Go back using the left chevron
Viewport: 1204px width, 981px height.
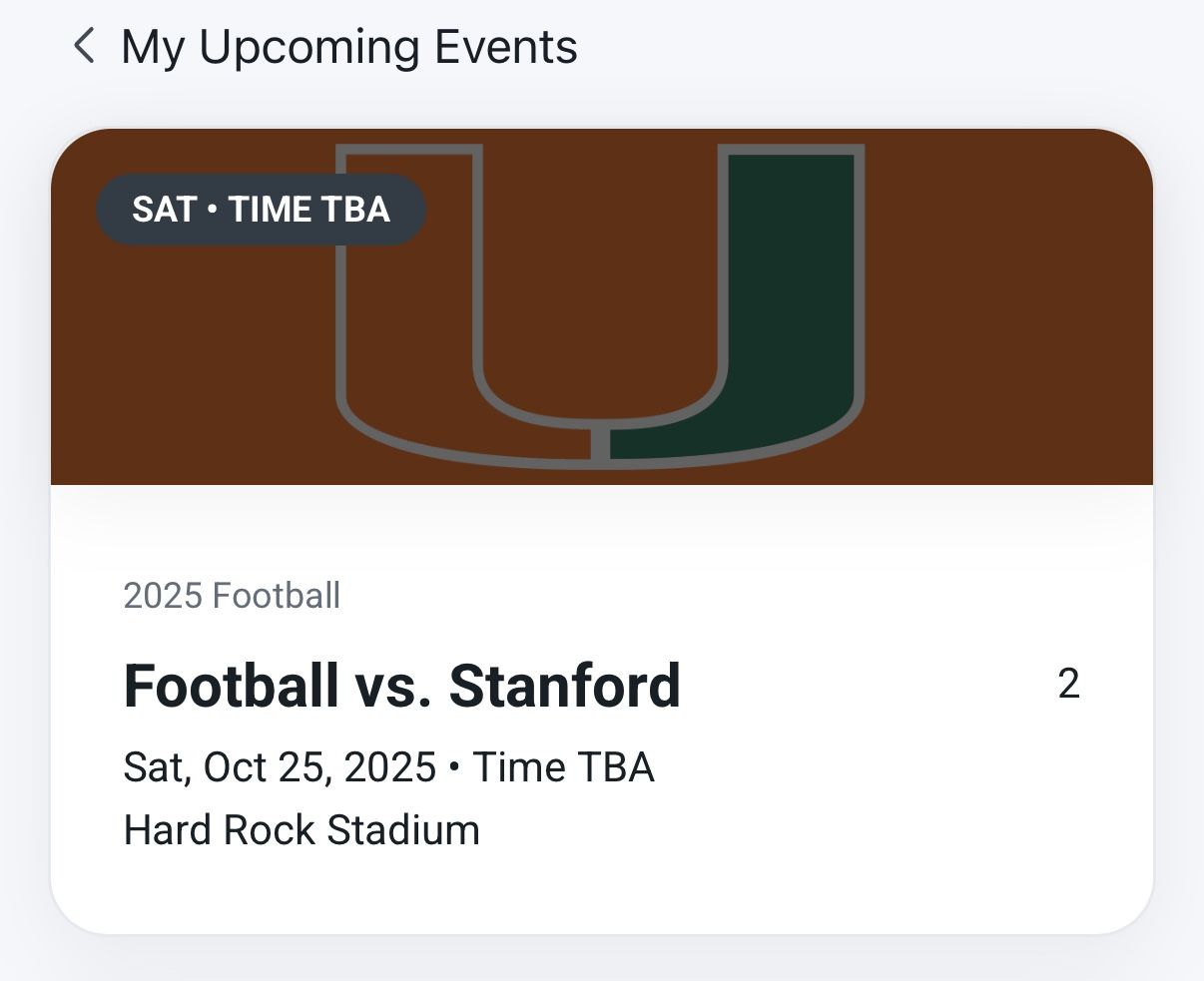pyautogui.click(x=85, y=46)
